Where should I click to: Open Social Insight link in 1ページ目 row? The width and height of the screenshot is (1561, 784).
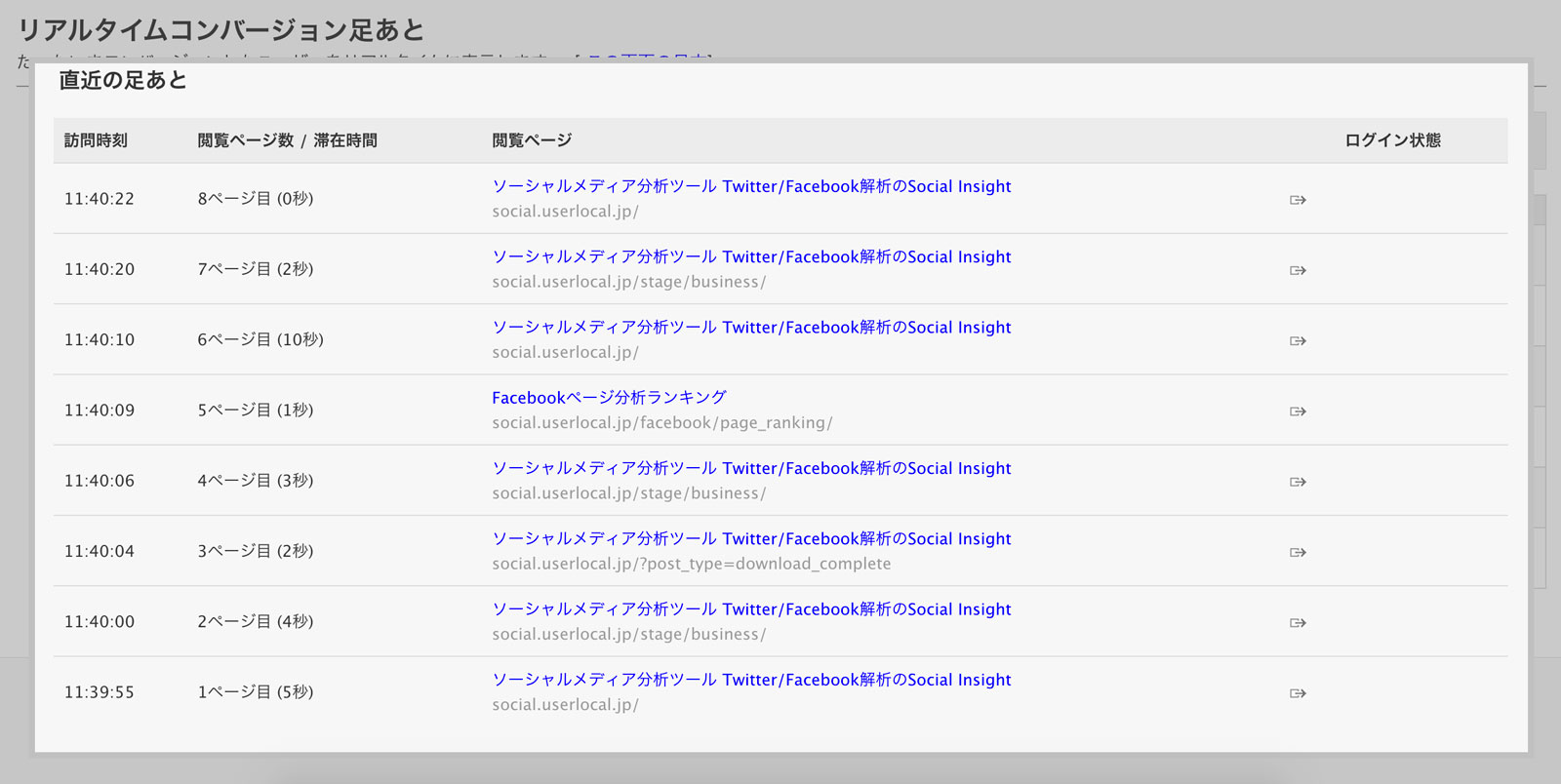tap(751, 680)
